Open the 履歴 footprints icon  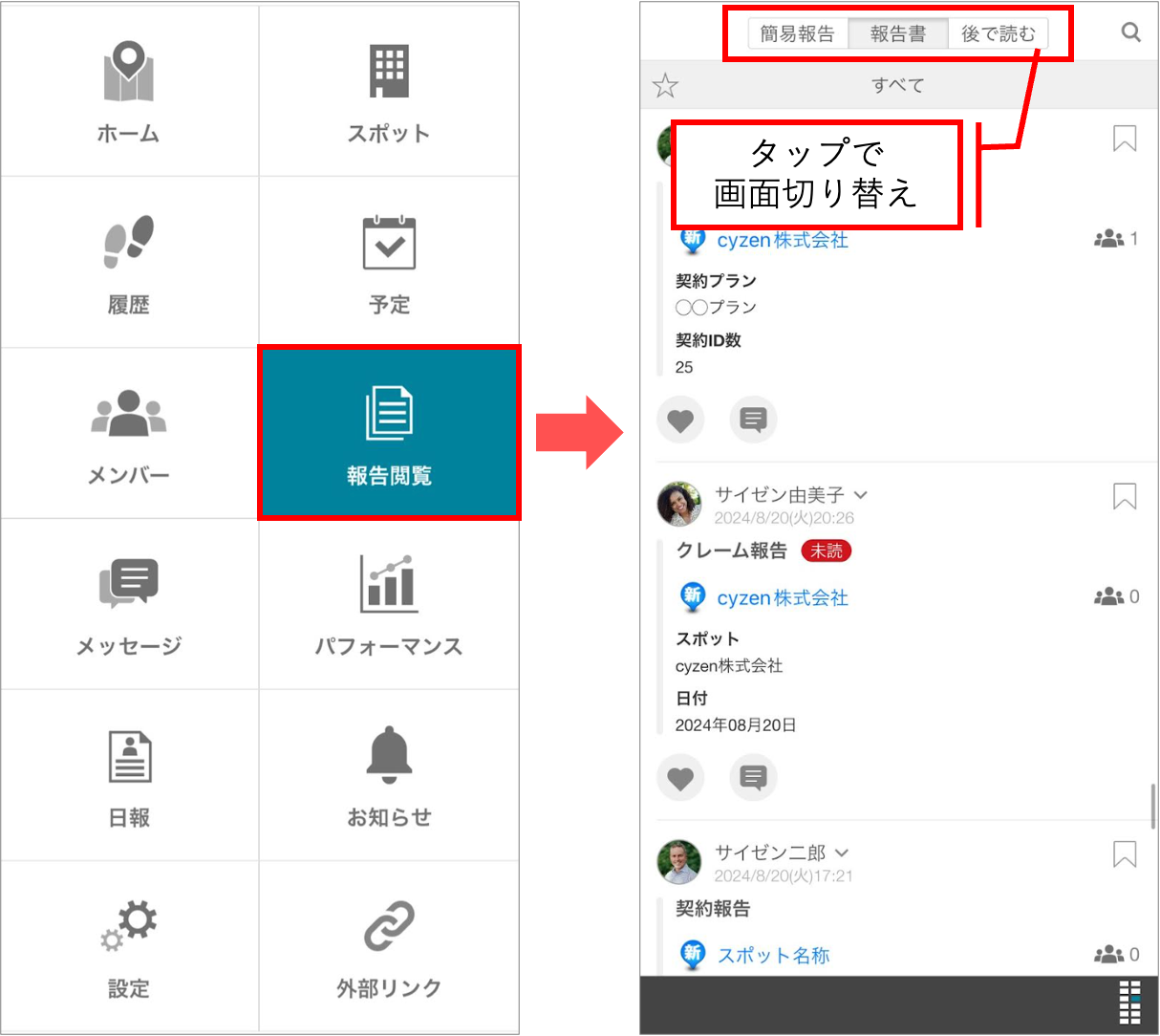coord(129,242)
